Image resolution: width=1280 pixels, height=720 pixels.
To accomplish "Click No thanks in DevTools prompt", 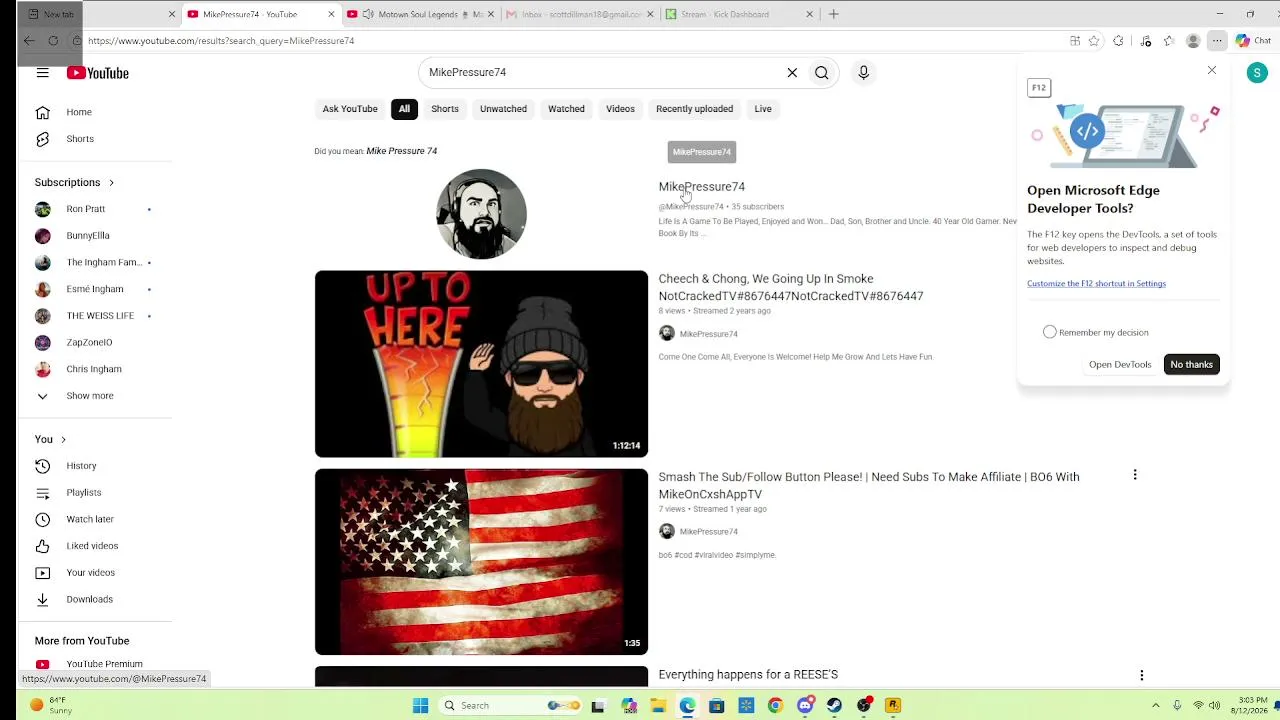I will point(1191,365).
